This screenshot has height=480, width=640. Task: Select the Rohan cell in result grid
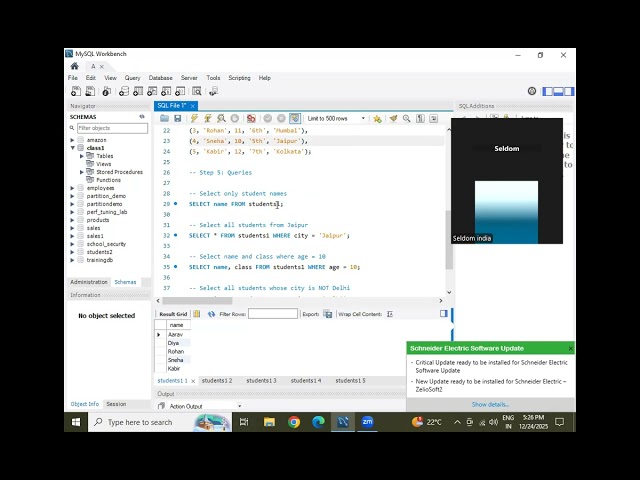[x=176, y=351]
